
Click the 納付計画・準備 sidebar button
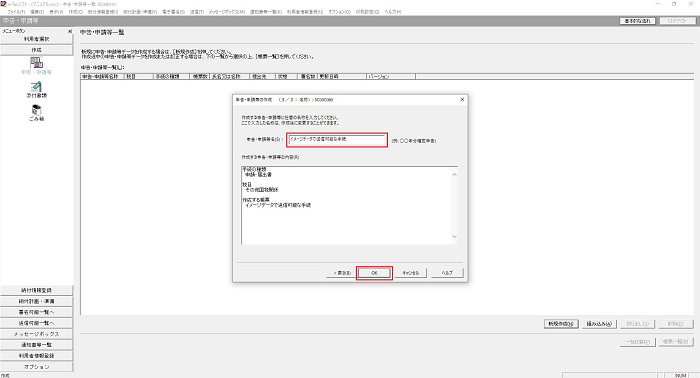36,301
